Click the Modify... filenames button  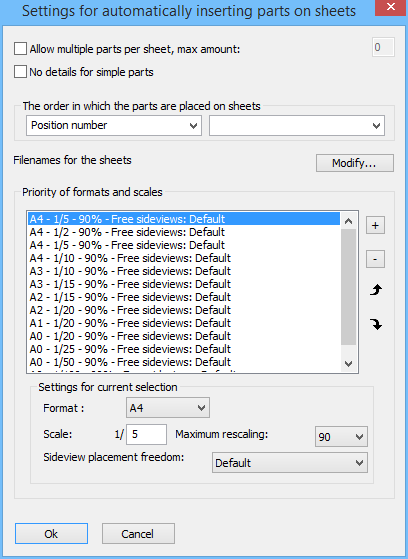(355, 163)
